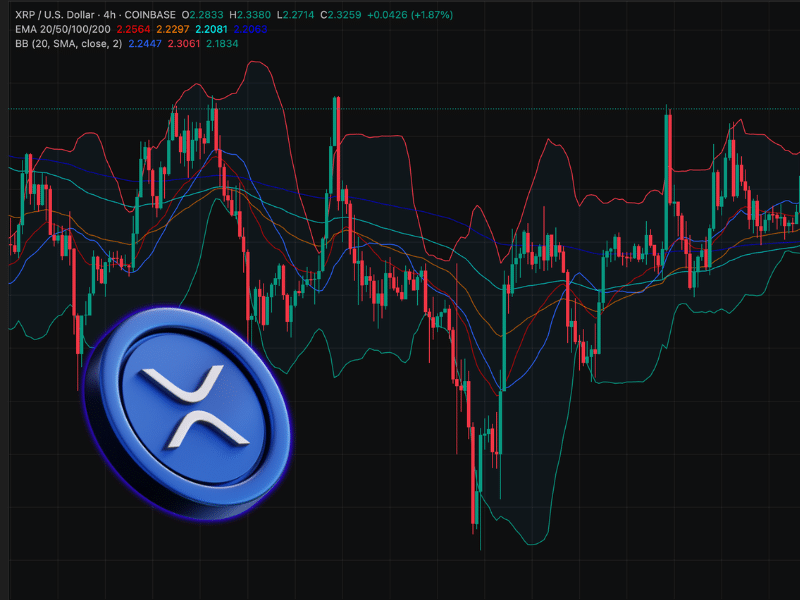Click the EMA 200 value 2.2063
Image resolution: width=800 pixels, height=600 pixels.
pyautogui.click(x=250, y=29)
